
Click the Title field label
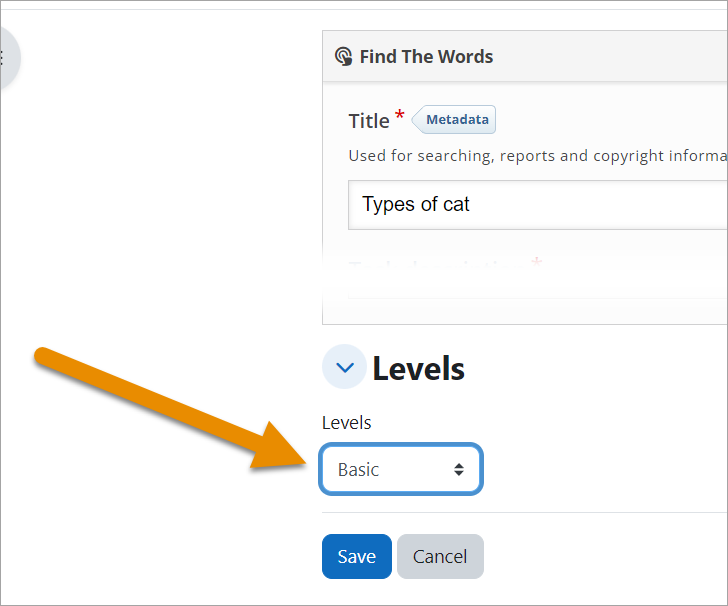click(x=368, y=121)
